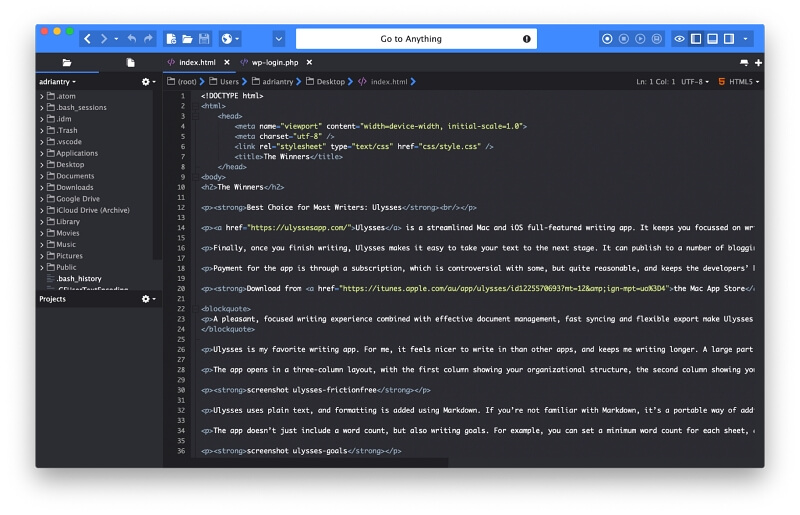The height and width of the screenshot is (515, 800).
Task: Start macro recording
Action: pos(607,39)
